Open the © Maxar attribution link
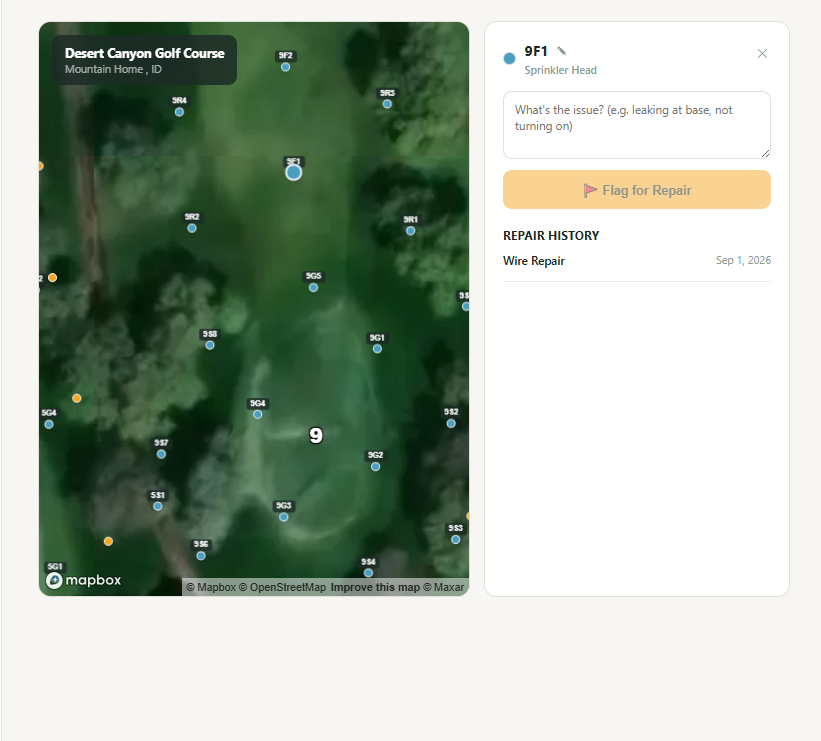 point(443,588)
